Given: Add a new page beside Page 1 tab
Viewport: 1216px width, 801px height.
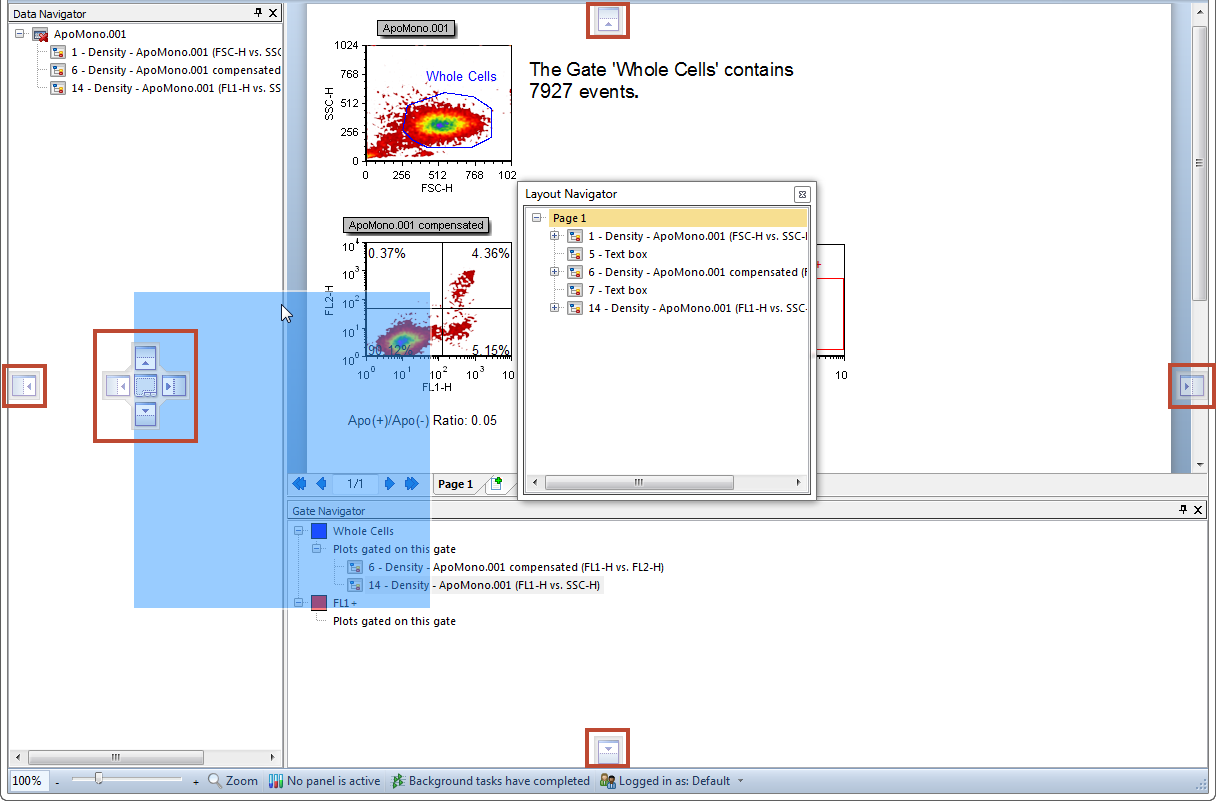Looking at the screenshot, I should [x=495, y=484].
